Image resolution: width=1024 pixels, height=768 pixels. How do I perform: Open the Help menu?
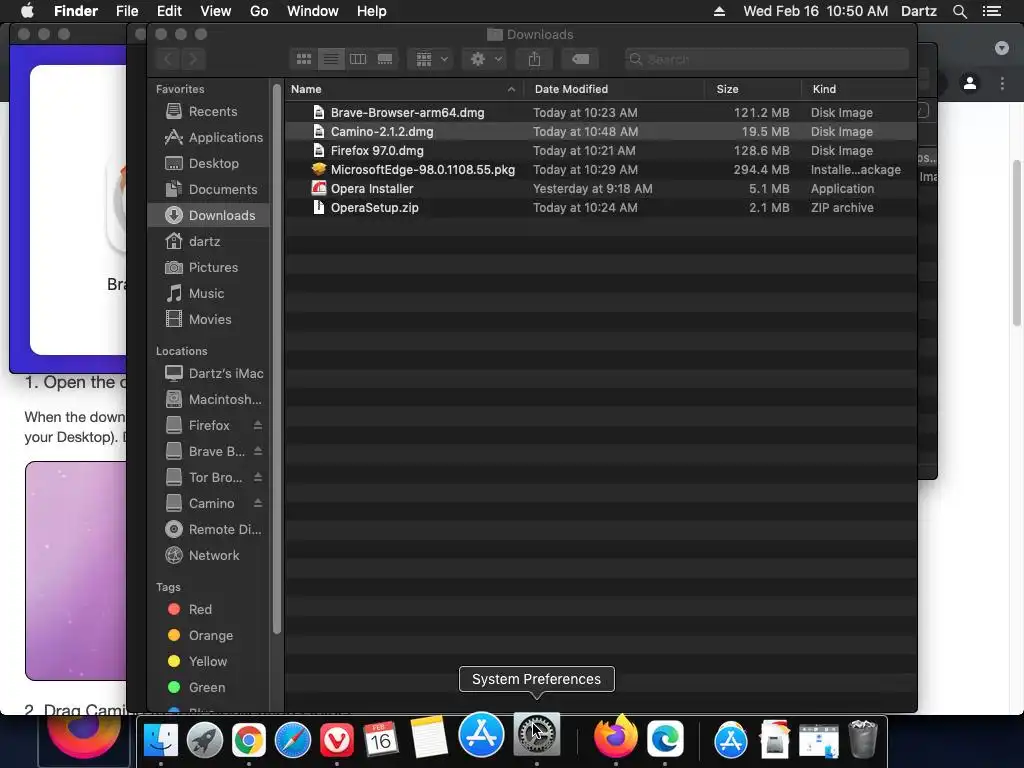[372, 11]
